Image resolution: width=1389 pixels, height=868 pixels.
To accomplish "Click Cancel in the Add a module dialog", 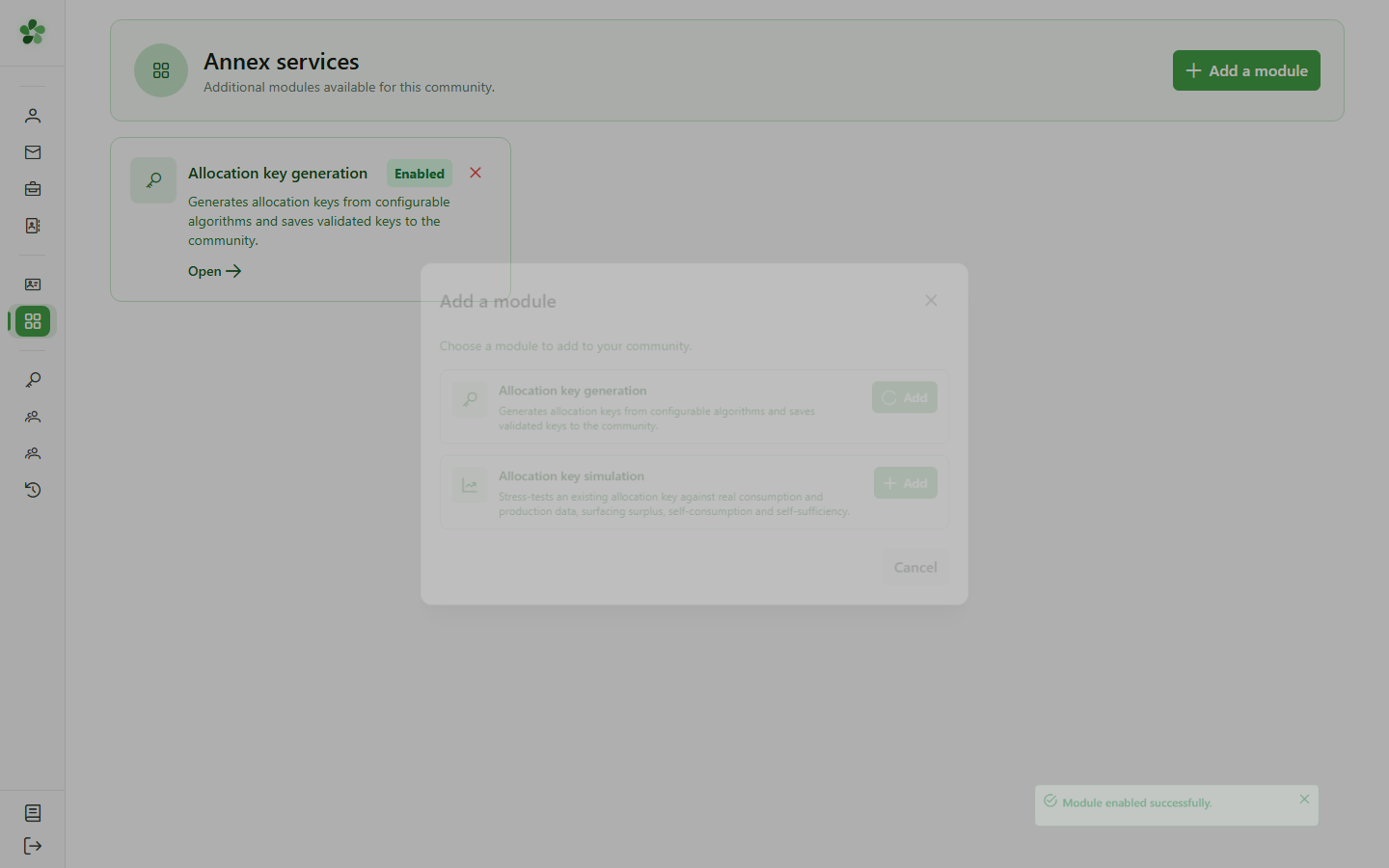I will (915, 567).
